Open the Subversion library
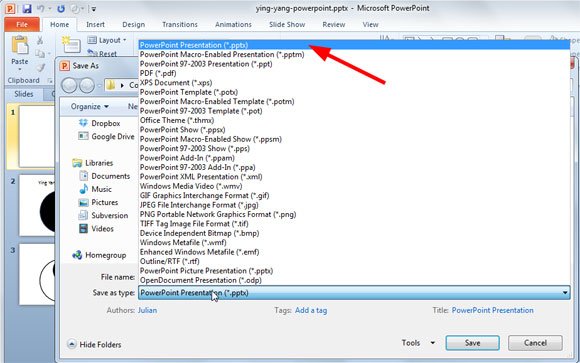The width and height of the screenshot is (580, 363). pyautogui.click(x=104, y=215)
